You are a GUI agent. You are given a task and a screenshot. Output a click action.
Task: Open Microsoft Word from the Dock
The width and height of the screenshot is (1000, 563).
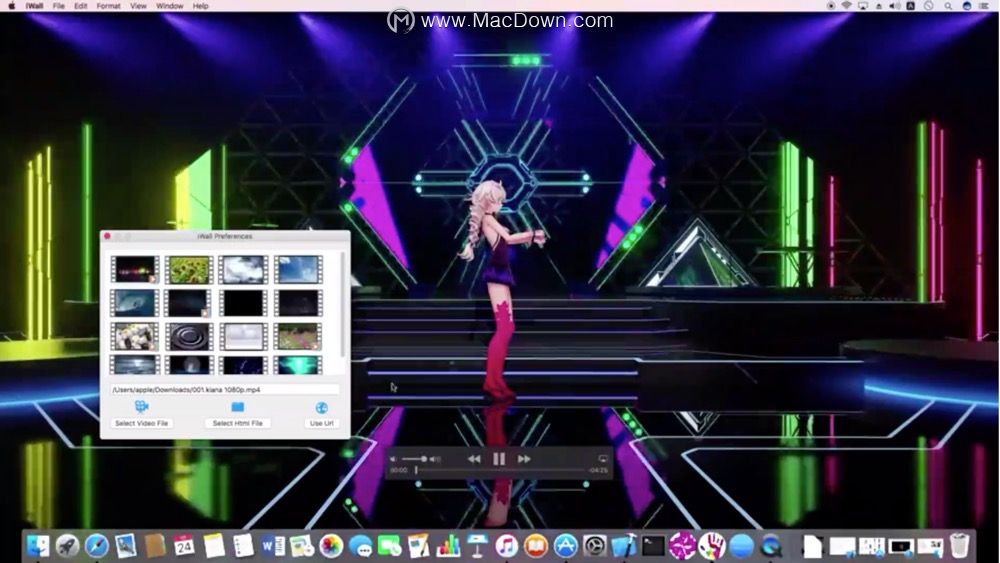[273, 546]
